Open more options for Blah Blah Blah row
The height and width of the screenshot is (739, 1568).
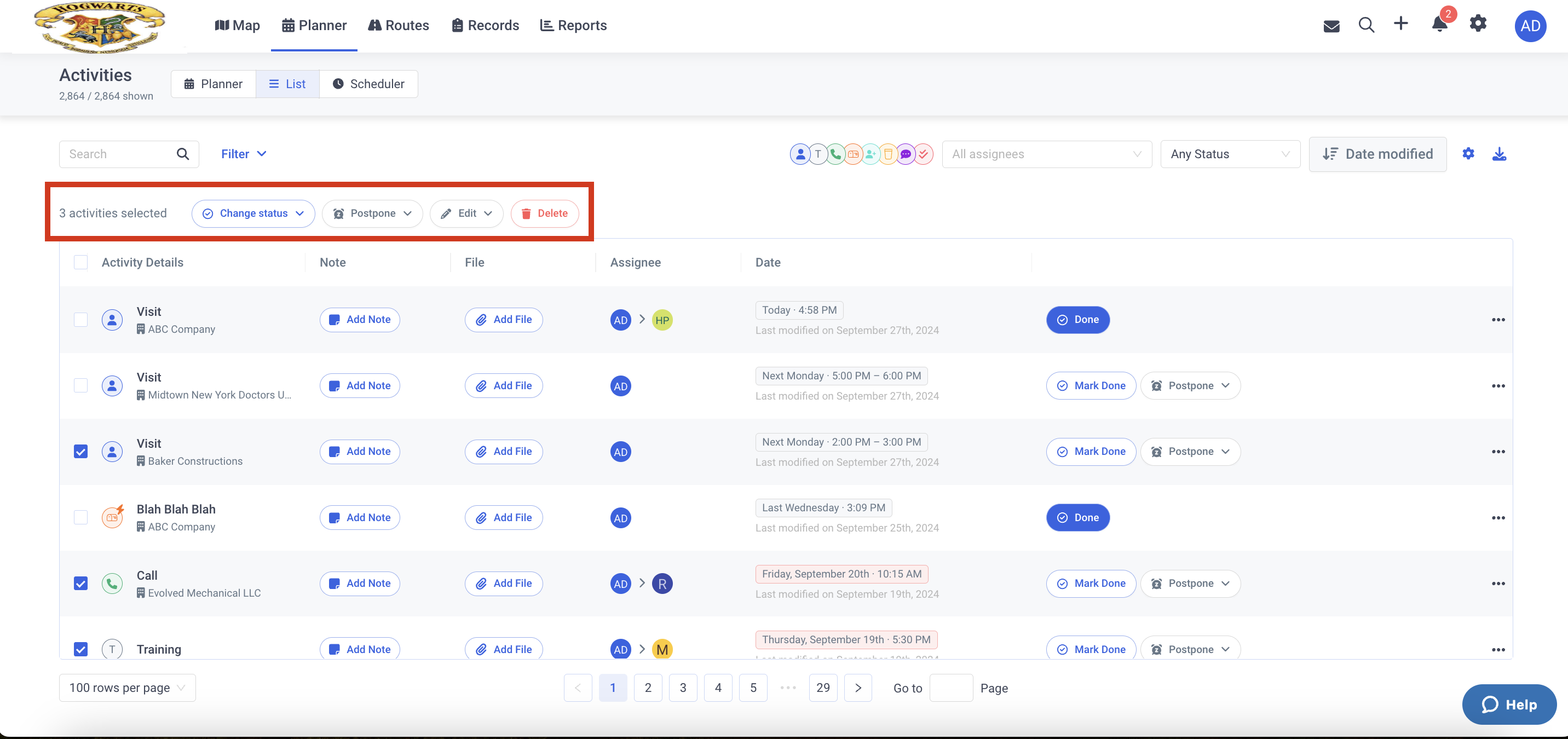point(1498,518)
